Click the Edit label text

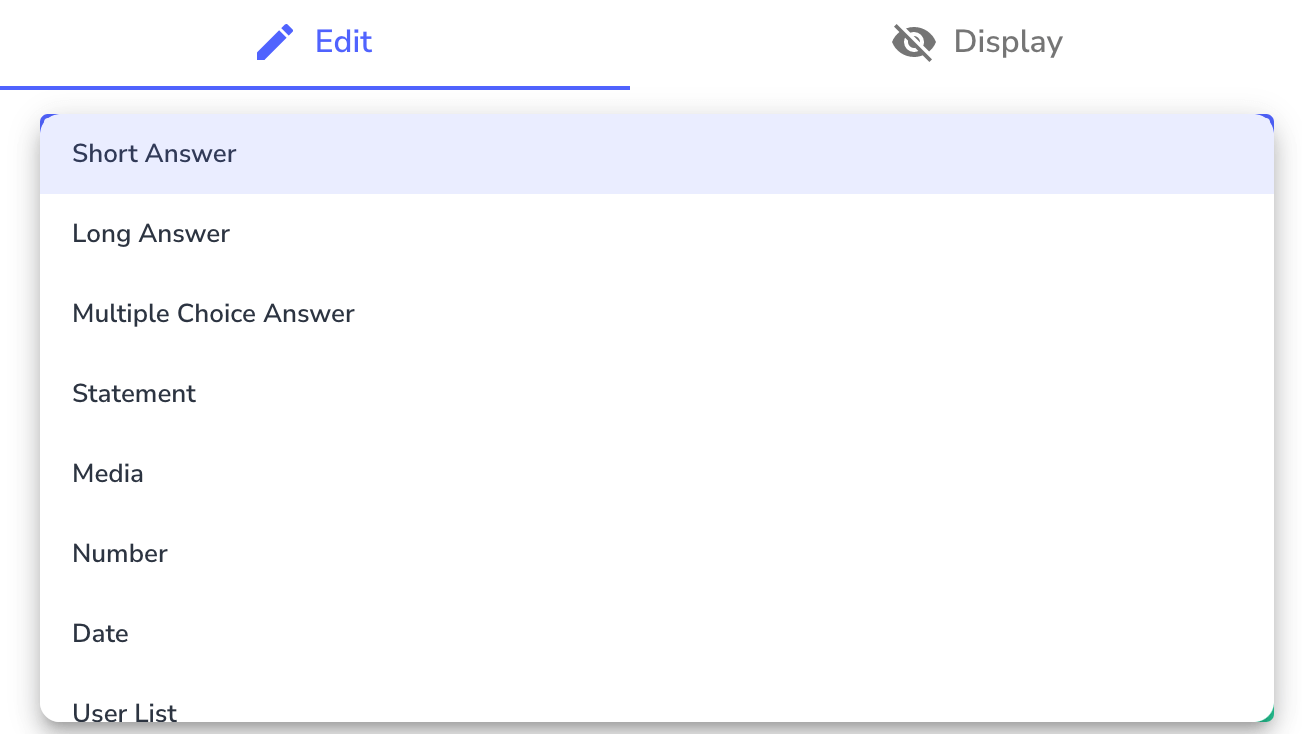click(343, 41)
